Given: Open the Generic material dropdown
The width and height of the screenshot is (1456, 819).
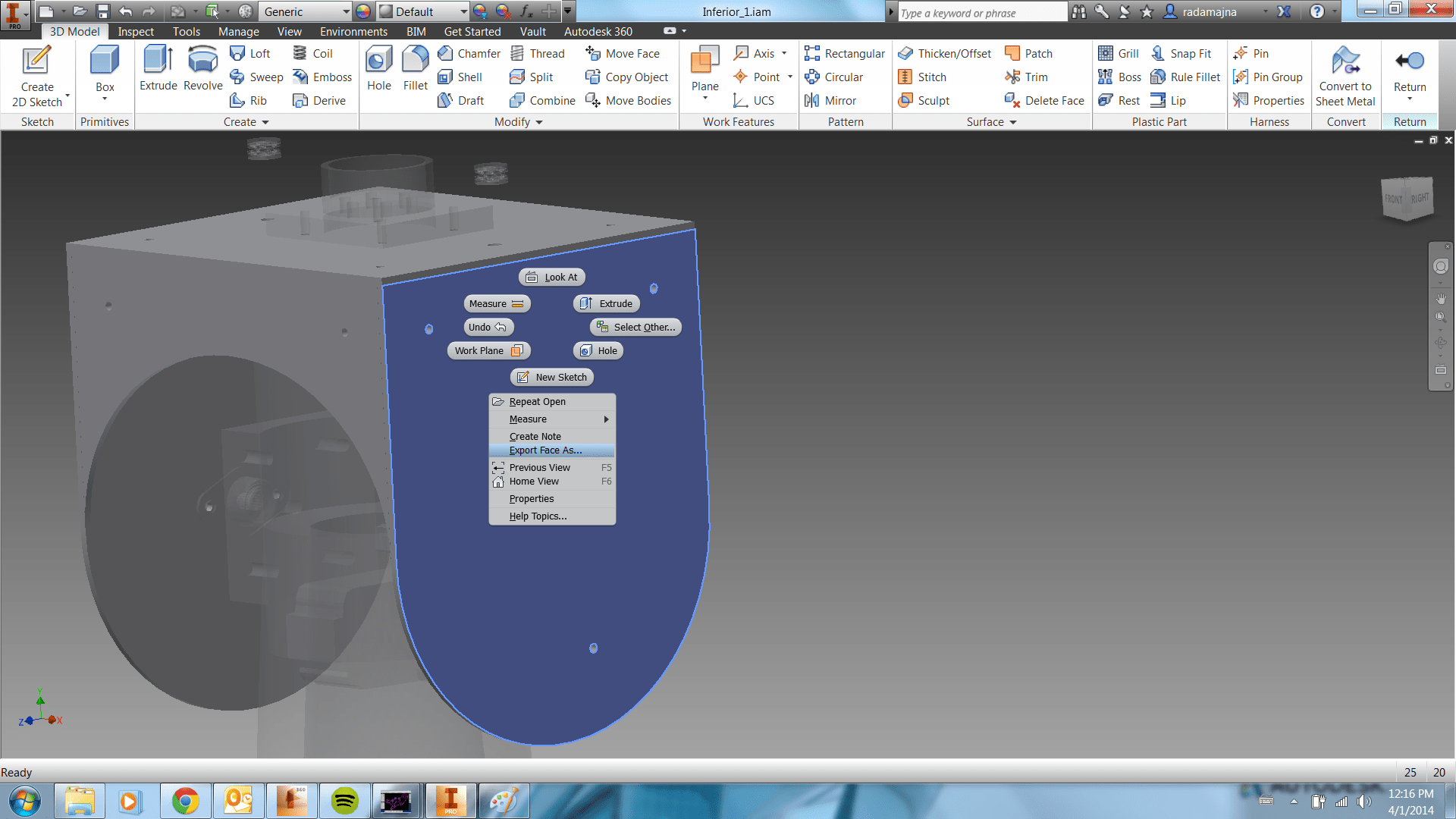Looking at the screenshot, I should click(x=346, y=11).
